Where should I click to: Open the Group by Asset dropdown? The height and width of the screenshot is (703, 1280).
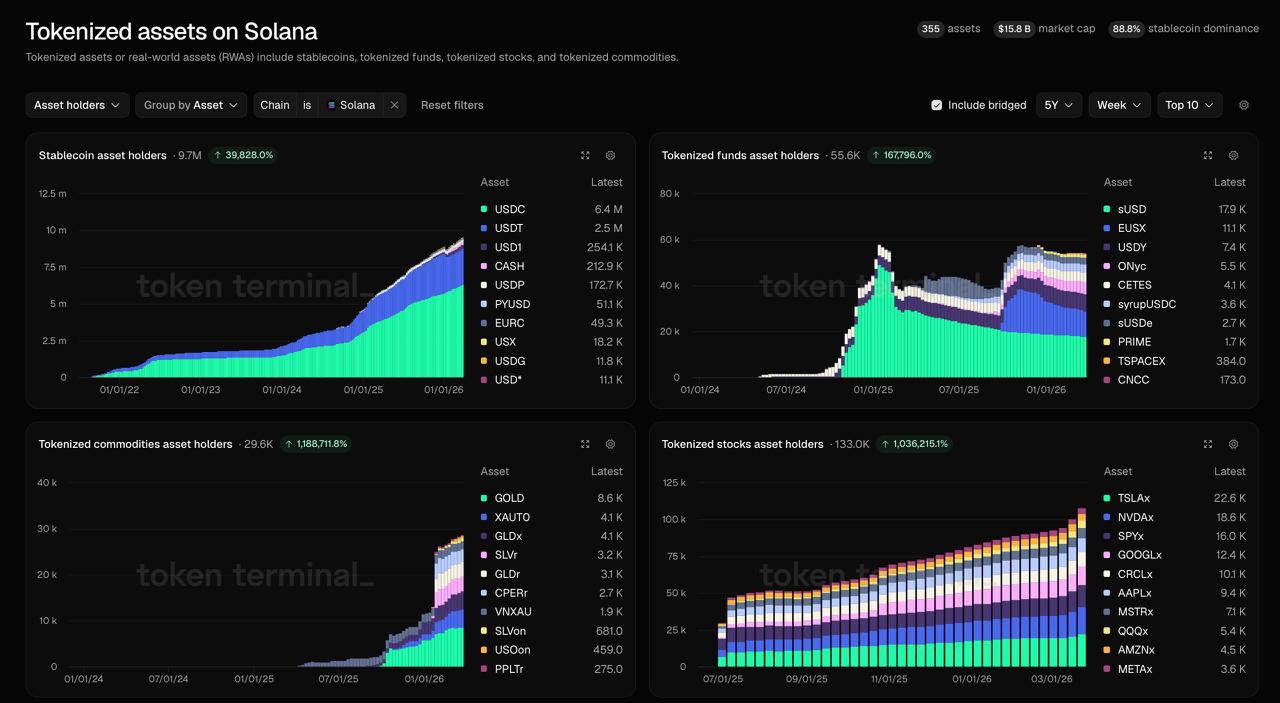coord(191,105)
